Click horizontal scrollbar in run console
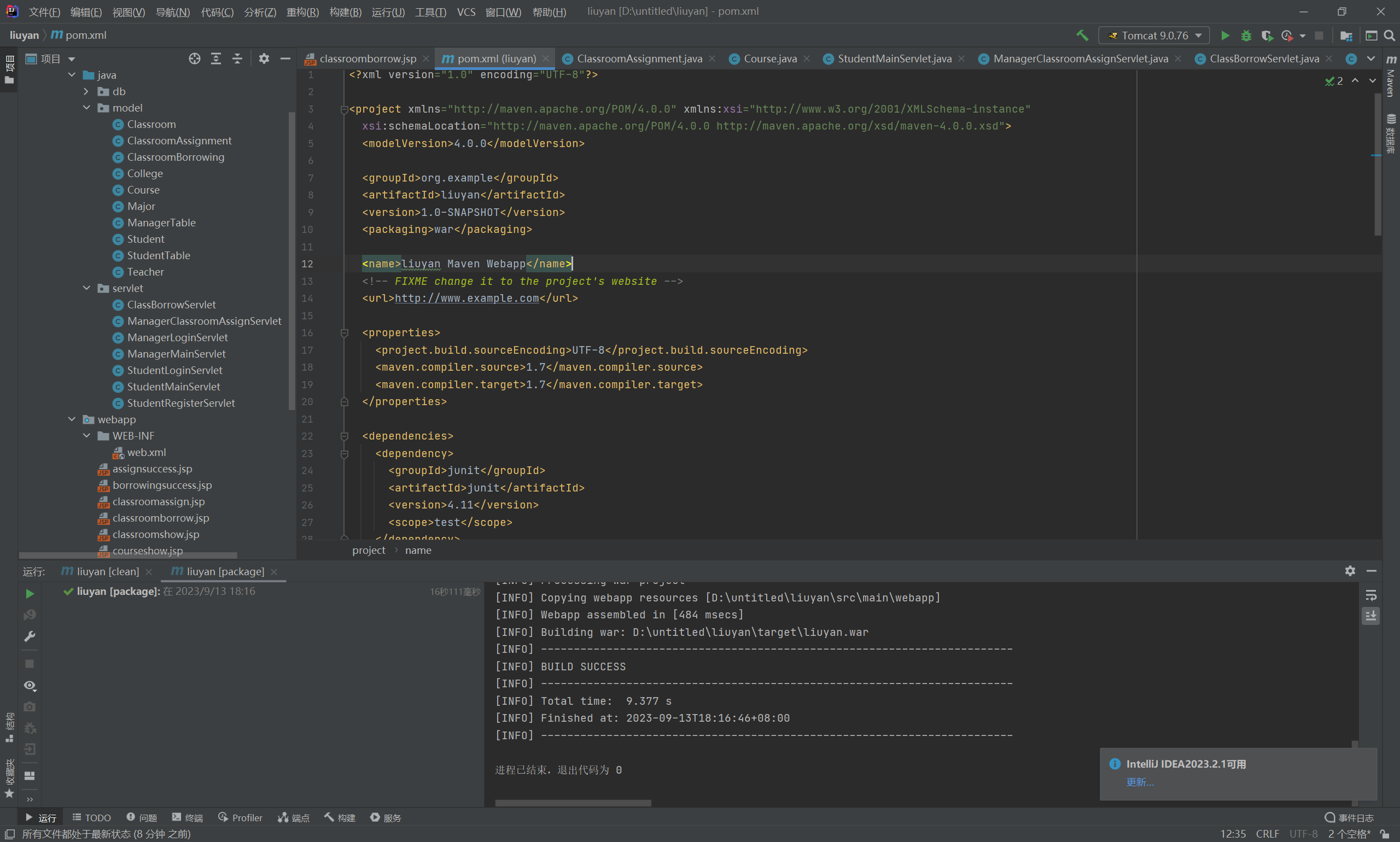 [573, 803]
